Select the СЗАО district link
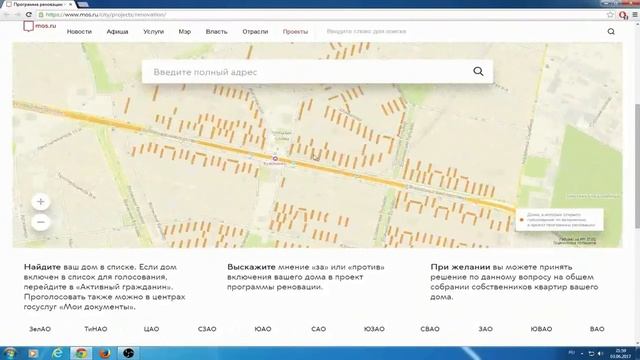This screenshot has width=640, height=360. [207, 329]
